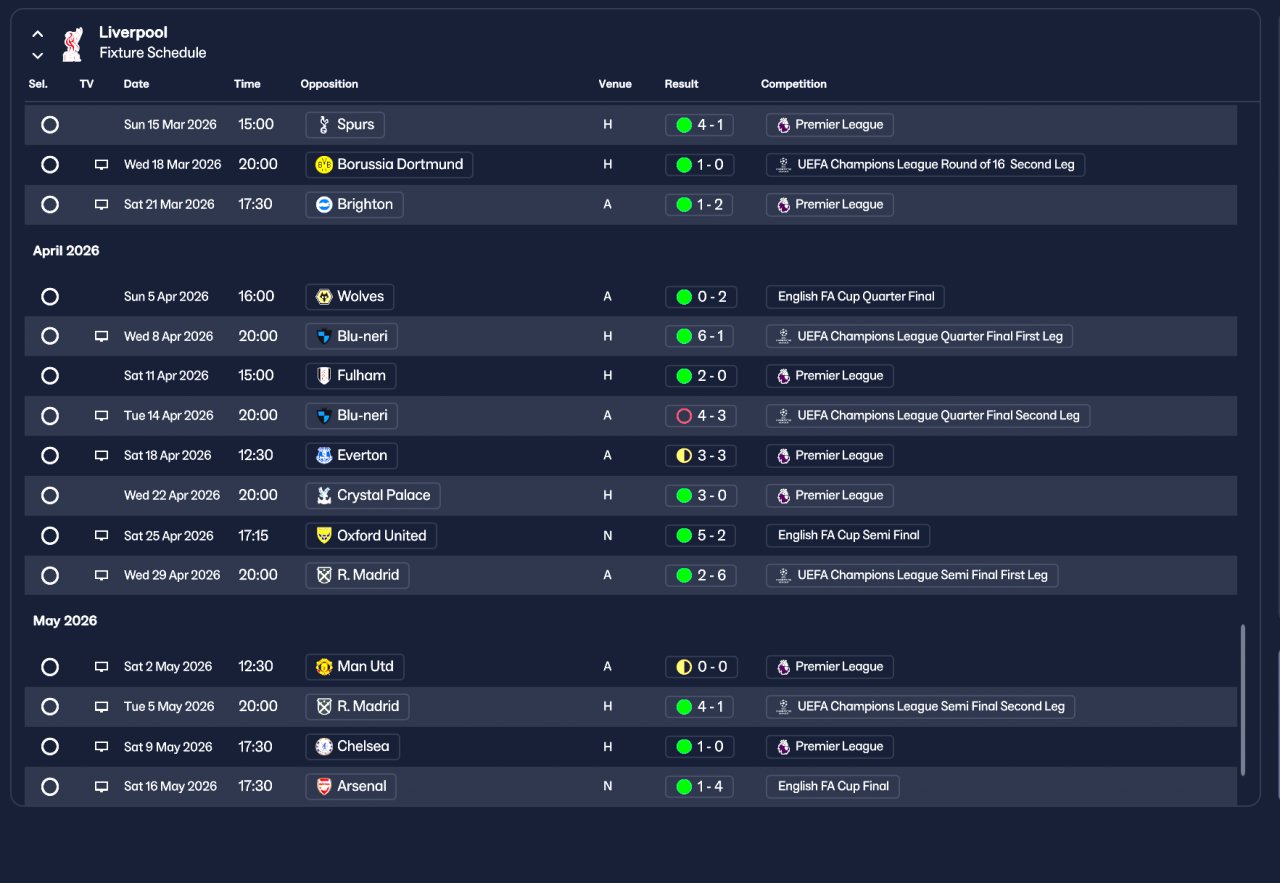Select the Wolves FA Cup fixture radio button
Screen dimensions: 1280x883
[50, 297]
